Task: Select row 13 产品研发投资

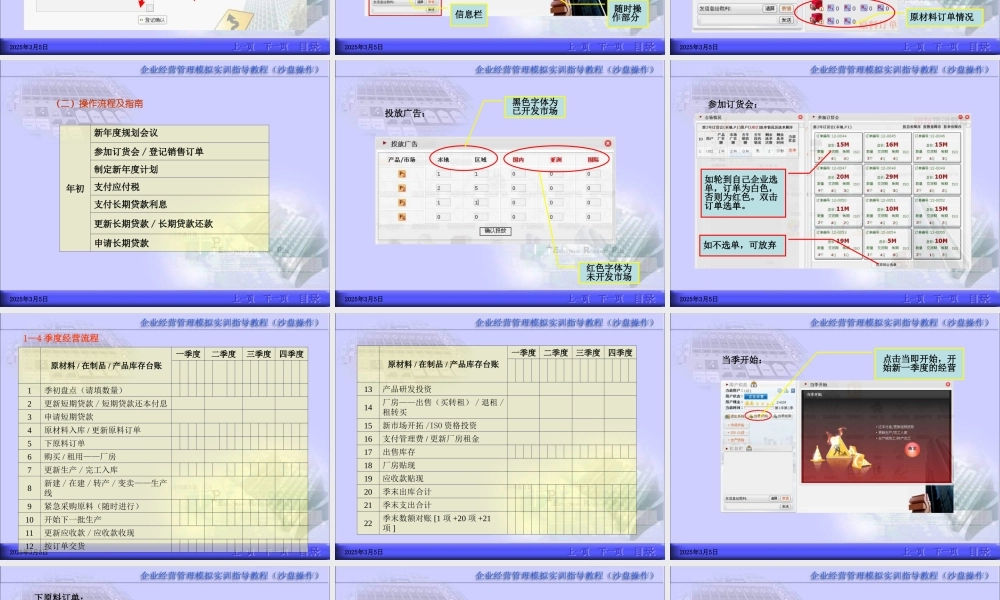Action: pyautogui.click(x=497, y=389)
